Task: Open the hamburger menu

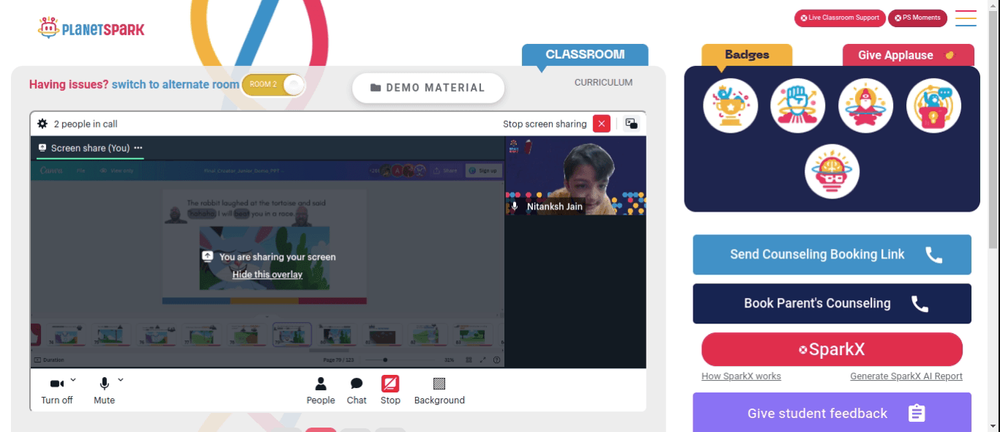Action: (x=966, y=18)
